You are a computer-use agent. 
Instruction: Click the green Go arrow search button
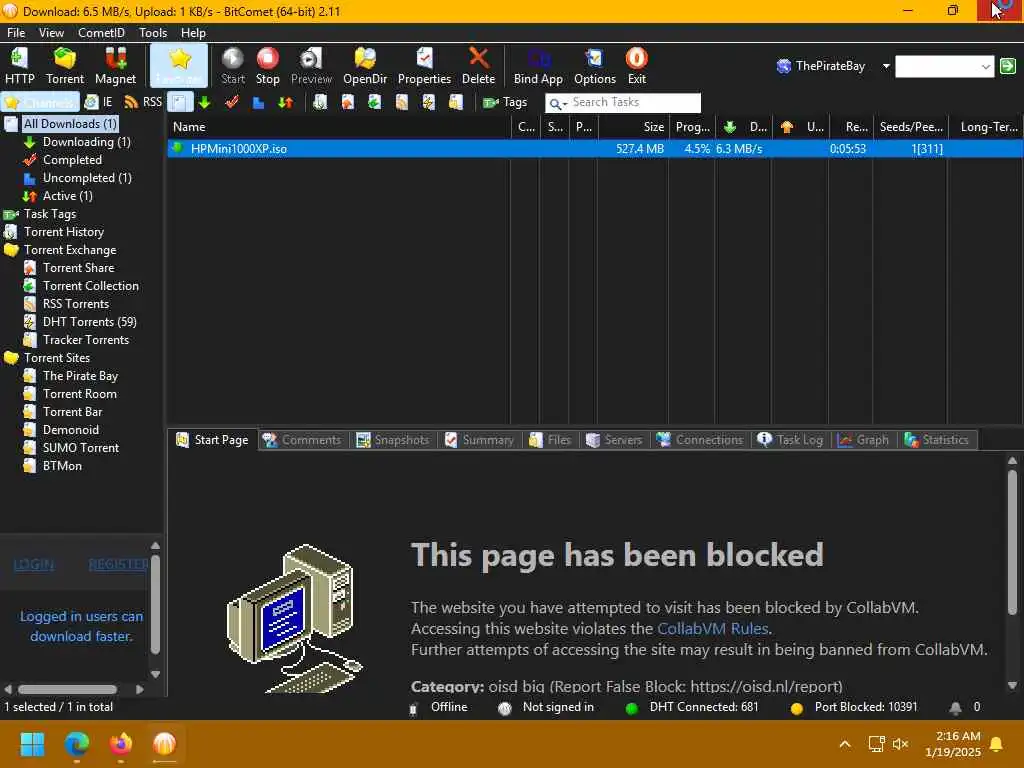[1008, 66]
